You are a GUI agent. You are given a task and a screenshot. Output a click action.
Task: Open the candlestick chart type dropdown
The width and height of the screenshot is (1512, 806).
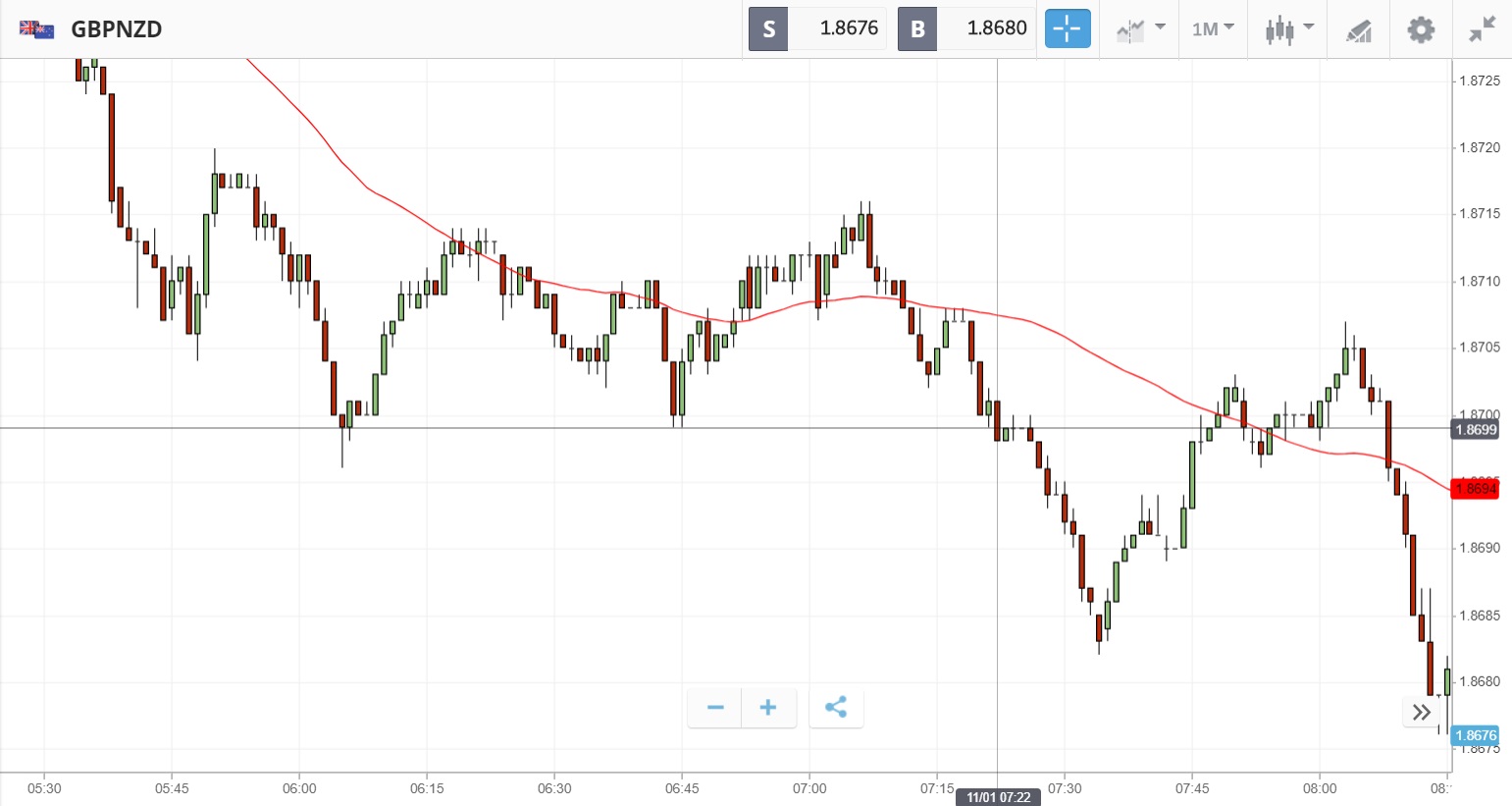(x=1288, y=29)
